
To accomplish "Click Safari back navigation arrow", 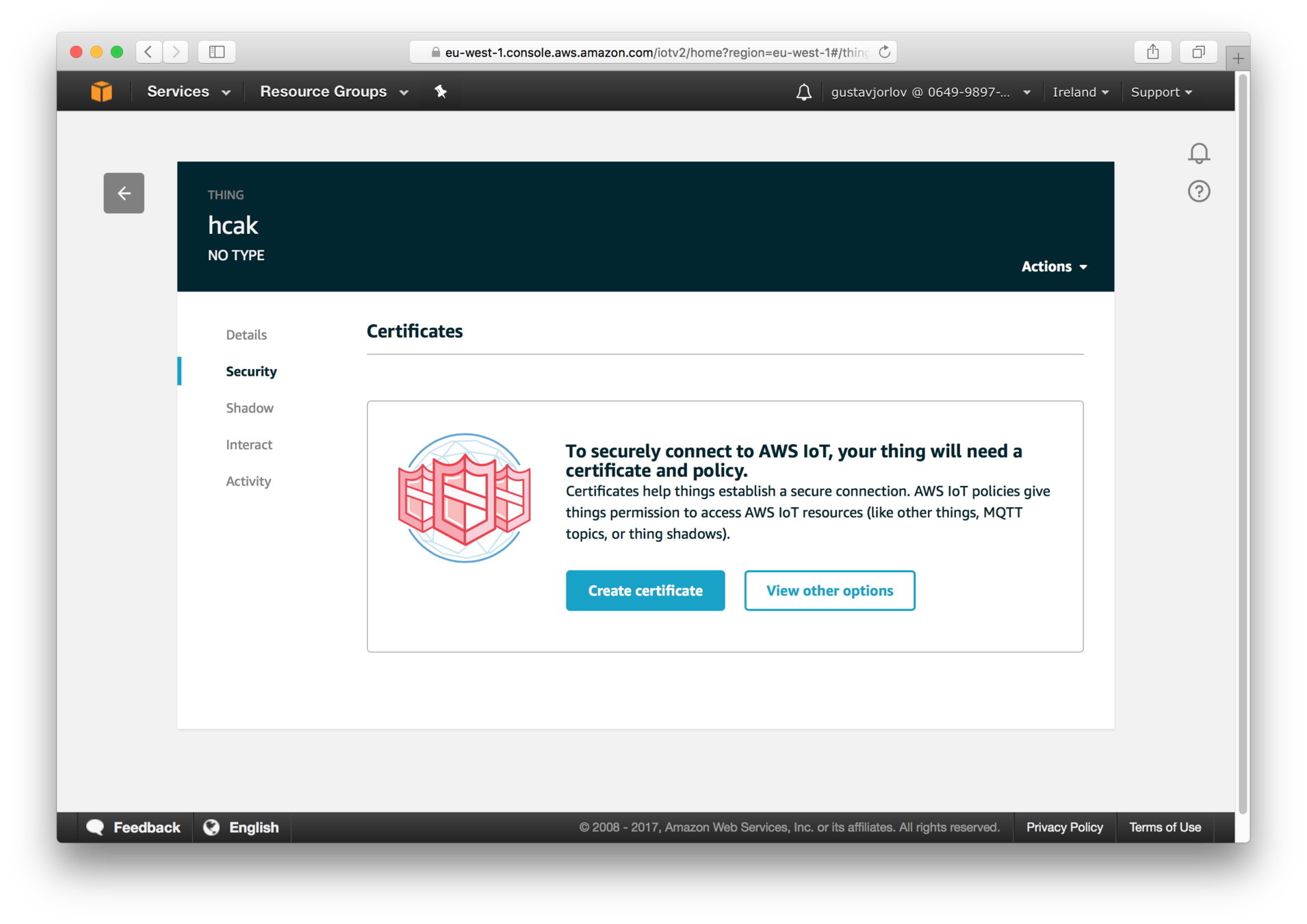I will click(x=148, y=52).
